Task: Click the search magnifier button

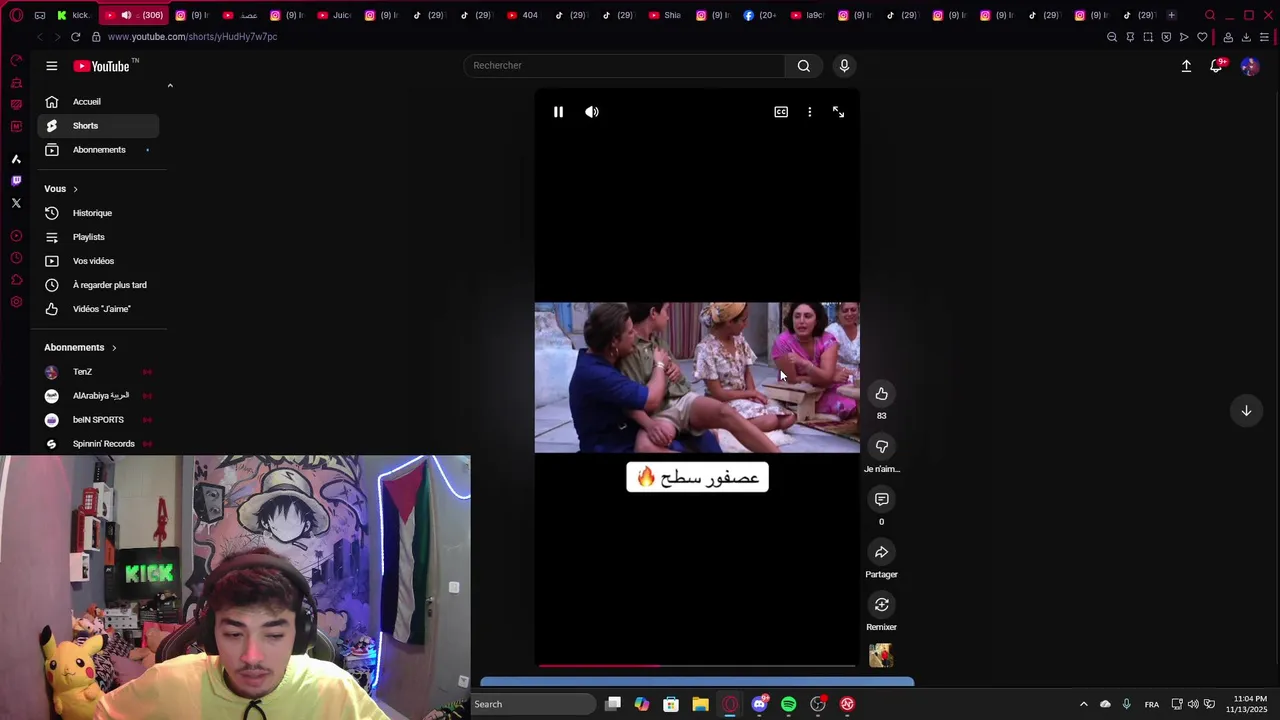Action: pos(804,66)
